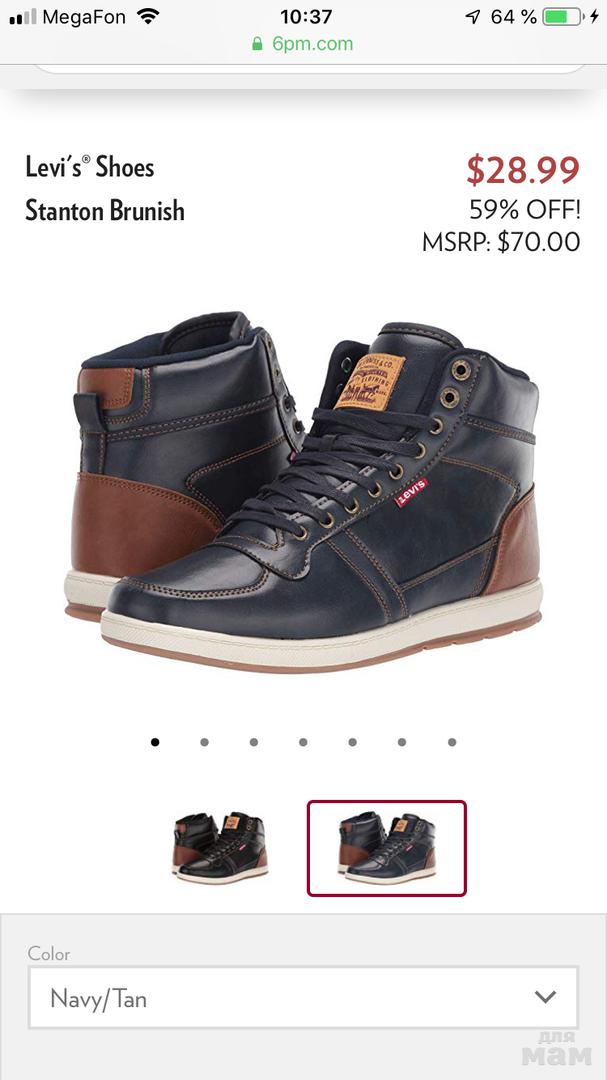Select the second image carousel dot
This screenshot has width=607, height=1080.
click(x=205, y=742)
